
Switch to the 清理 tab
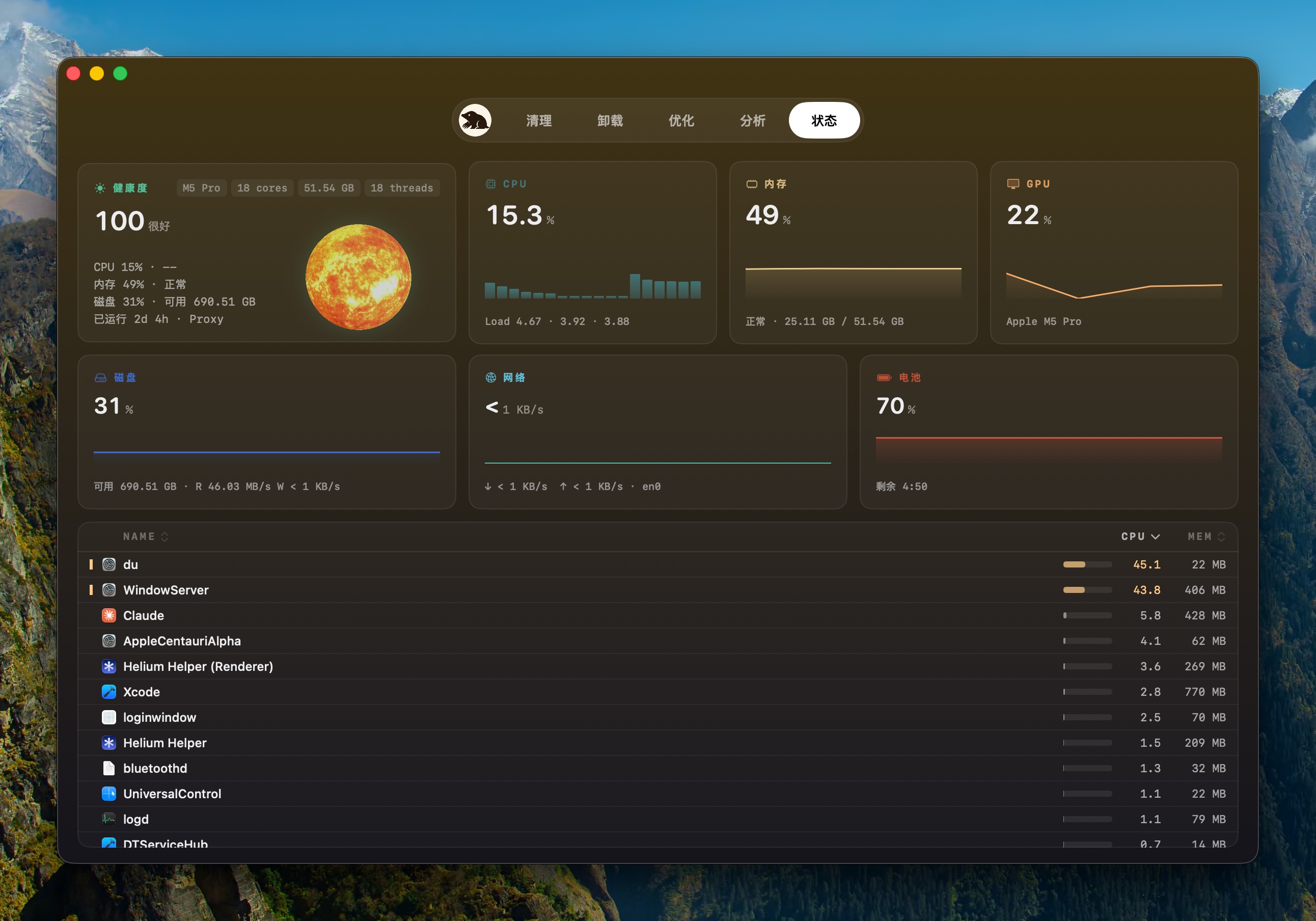(539, 120)
